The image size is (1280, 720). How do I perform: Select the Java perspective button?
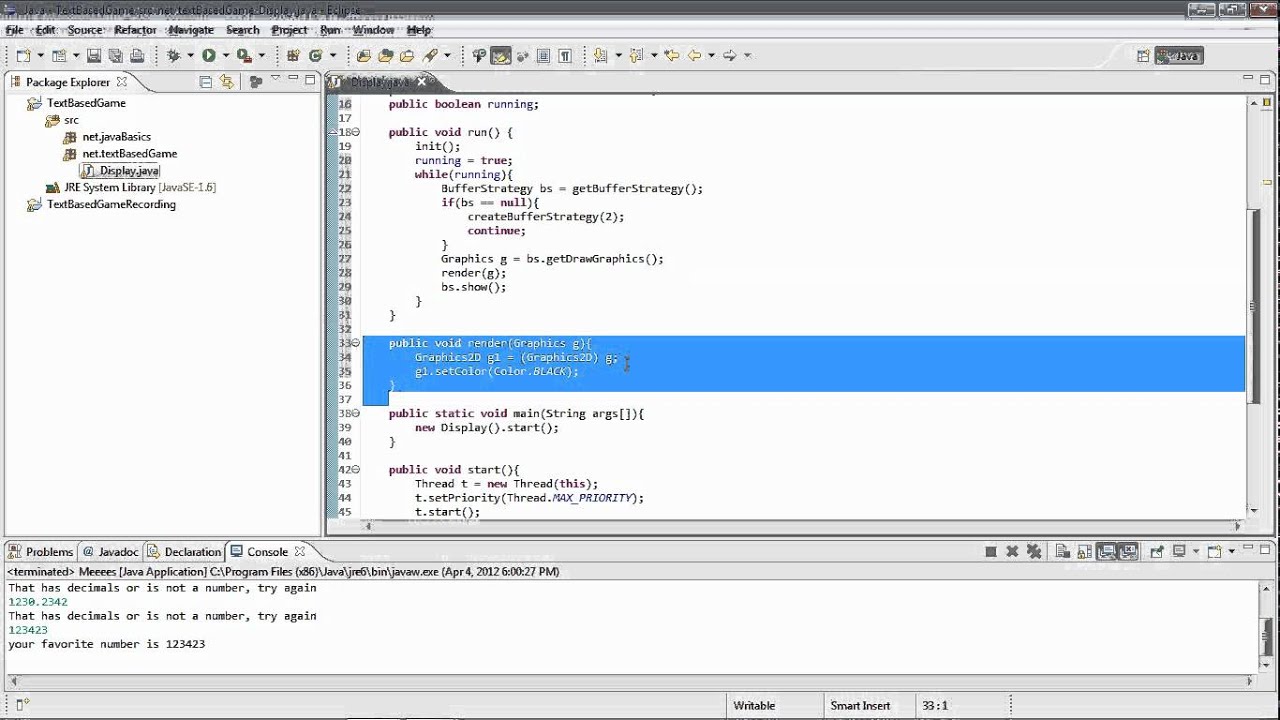click(1178, 56)
